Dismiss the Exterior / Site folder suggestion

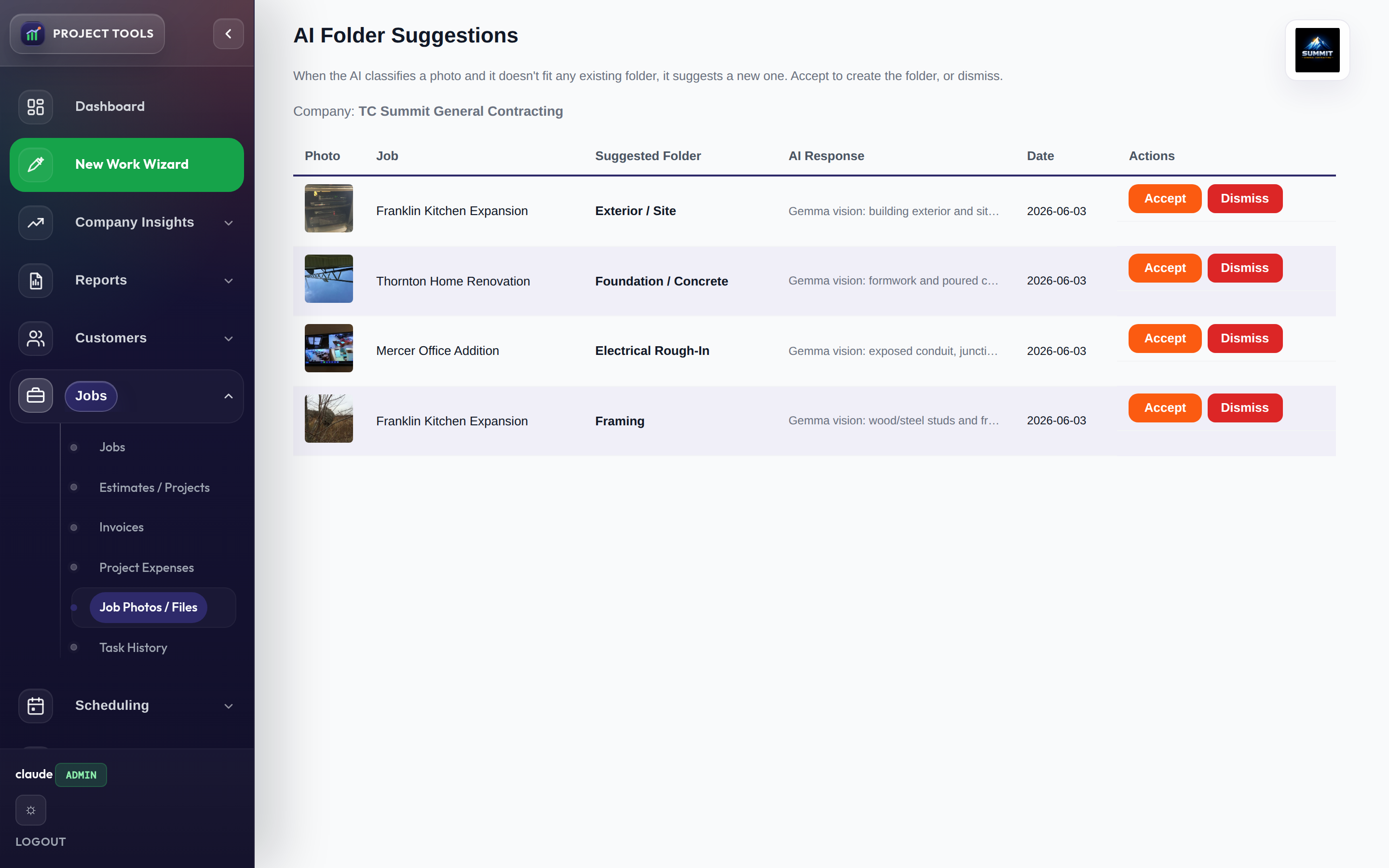pyautogui.click(x=1244, y=199)
